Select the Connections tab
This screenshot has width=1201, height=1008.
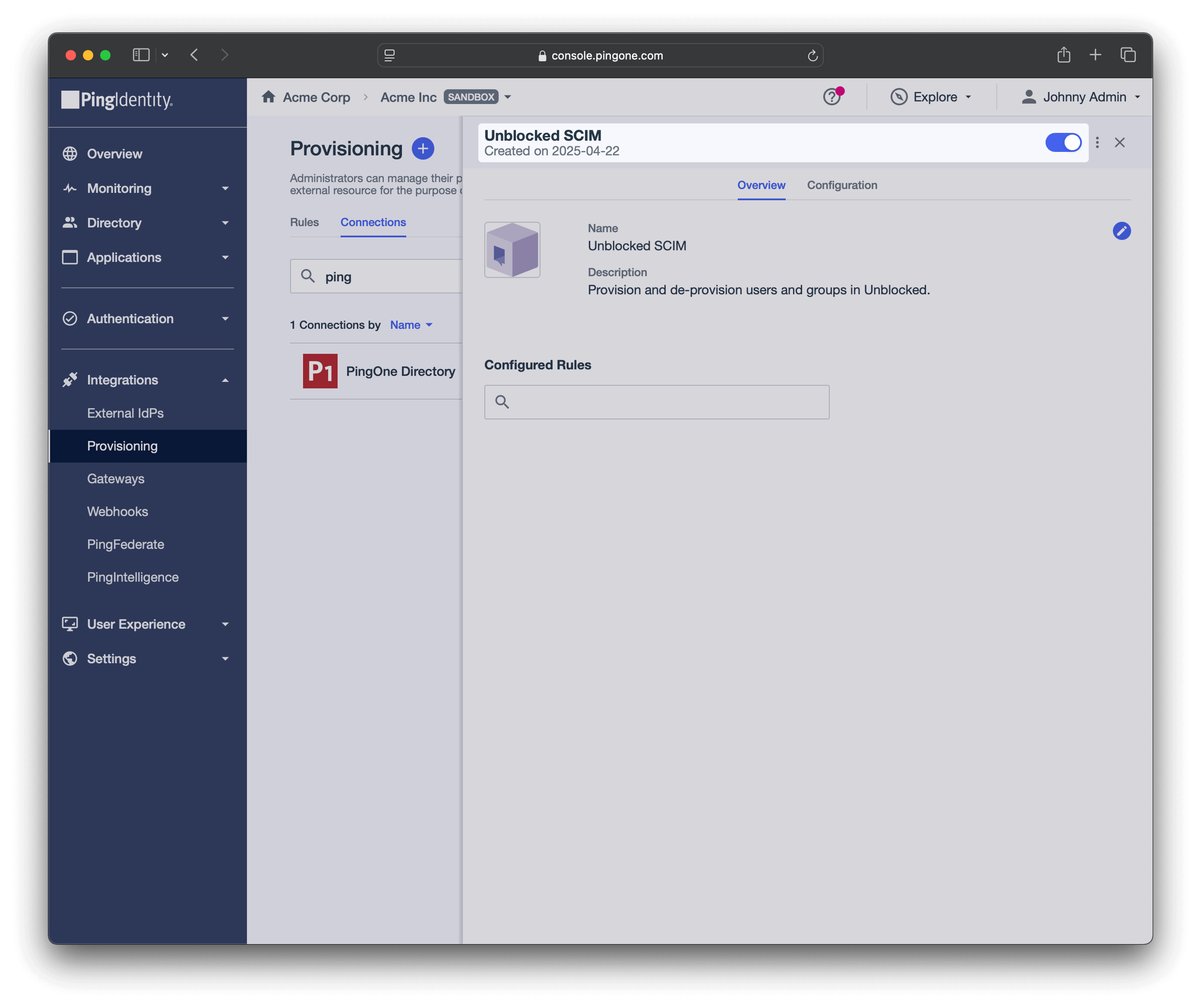click(x=373, y=222)
